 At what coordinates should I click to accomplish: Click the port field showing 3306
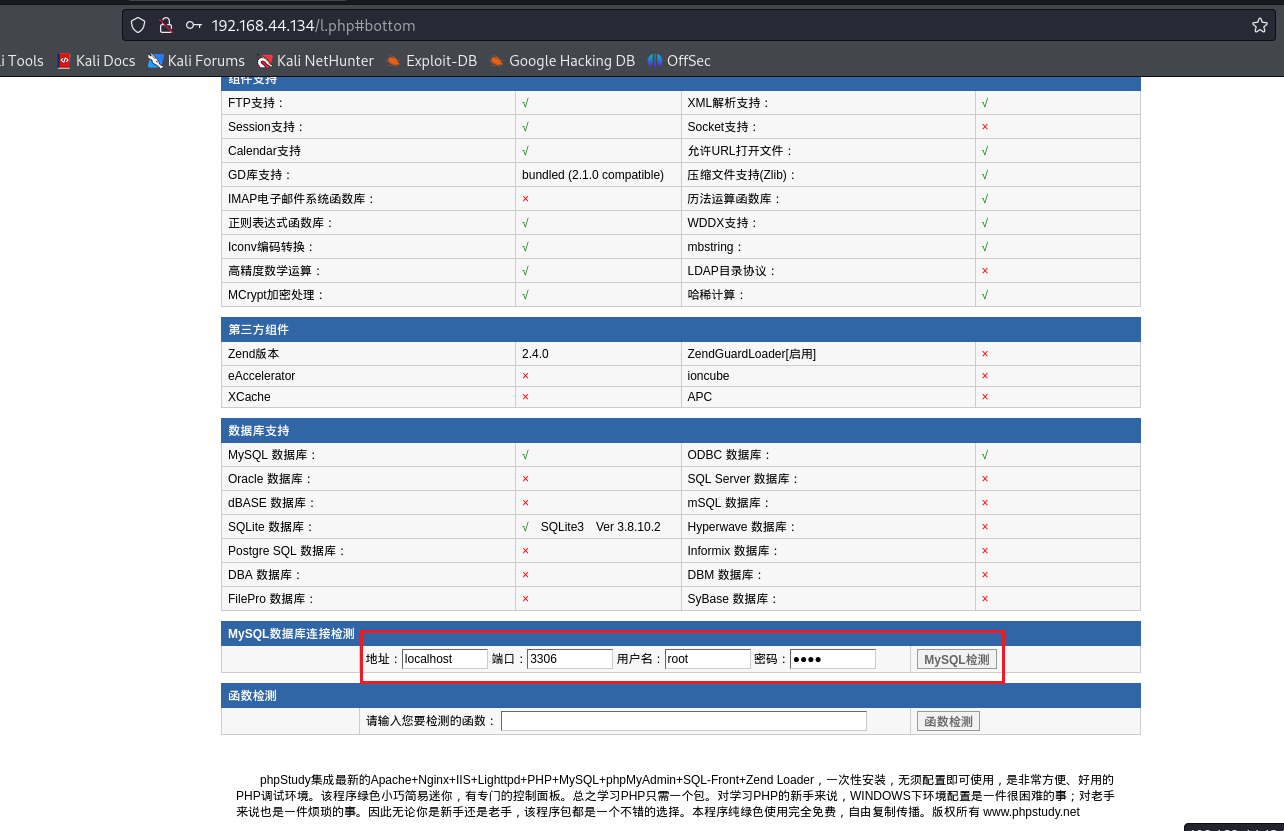569,659
